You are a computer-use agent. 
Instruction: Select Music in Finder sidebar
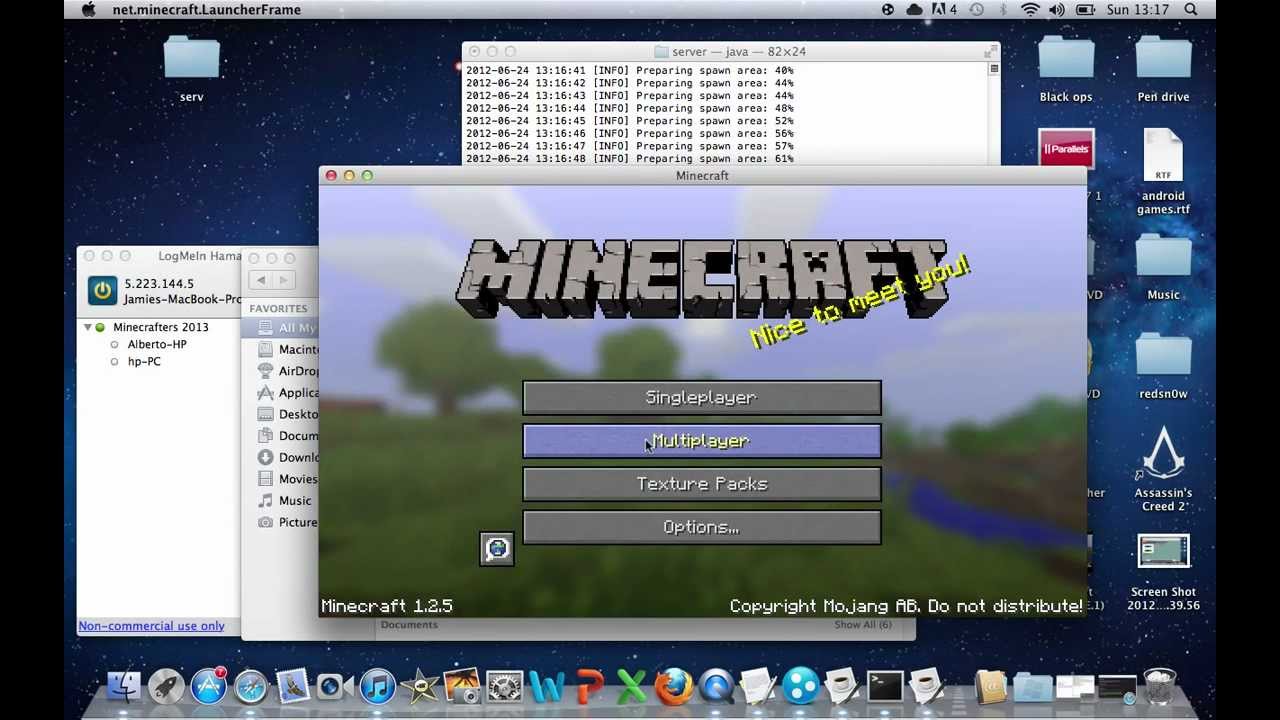(x=282, y=501)
